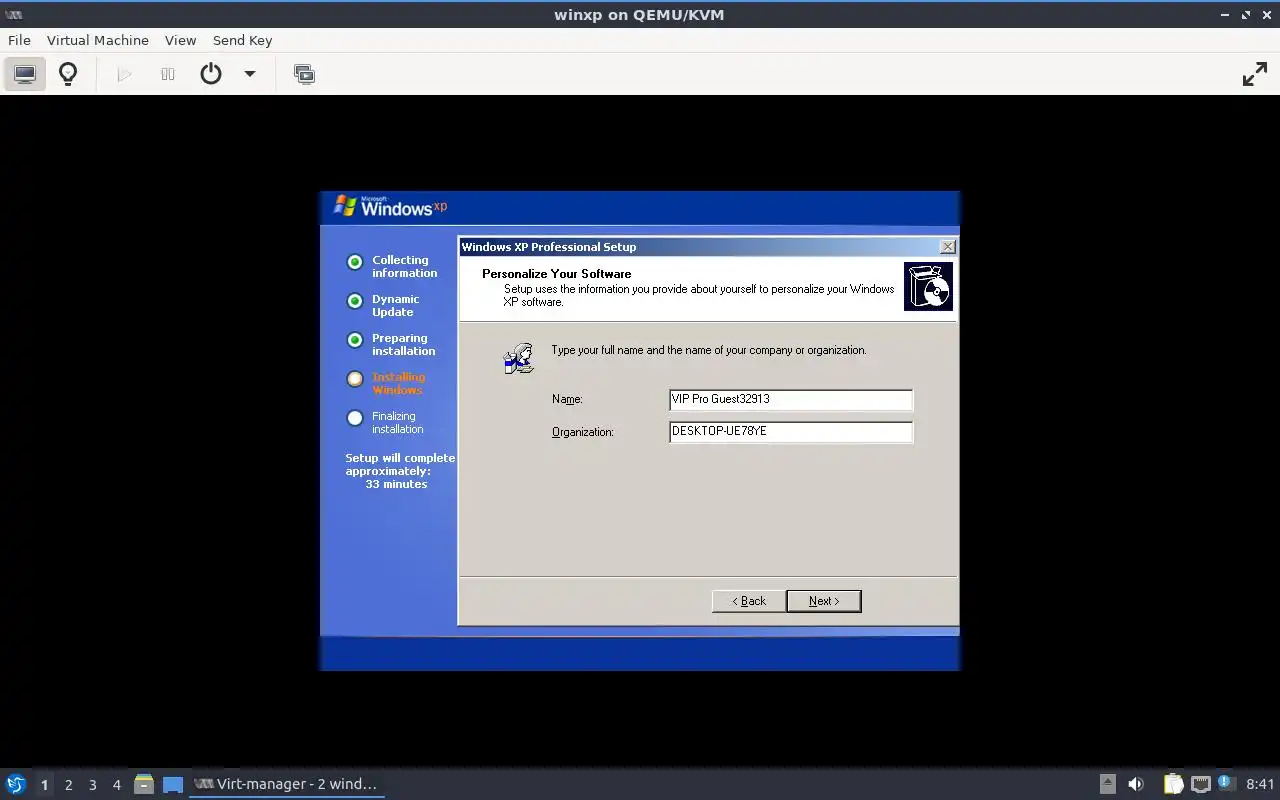Open the VM snapshots manager
This screenshot has height=800, width=1280.
pyautogui.click(x=304, y=74)
